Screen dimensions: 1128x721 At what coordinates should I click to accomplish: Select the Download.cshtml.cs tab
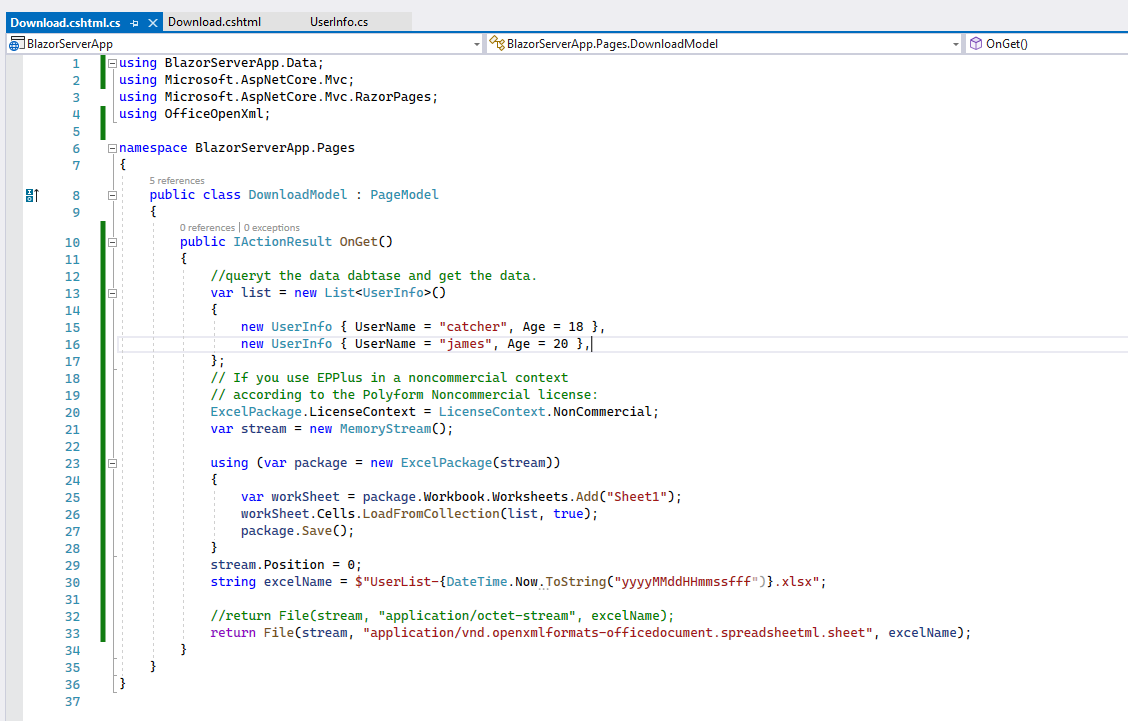[x=65, y=22]
